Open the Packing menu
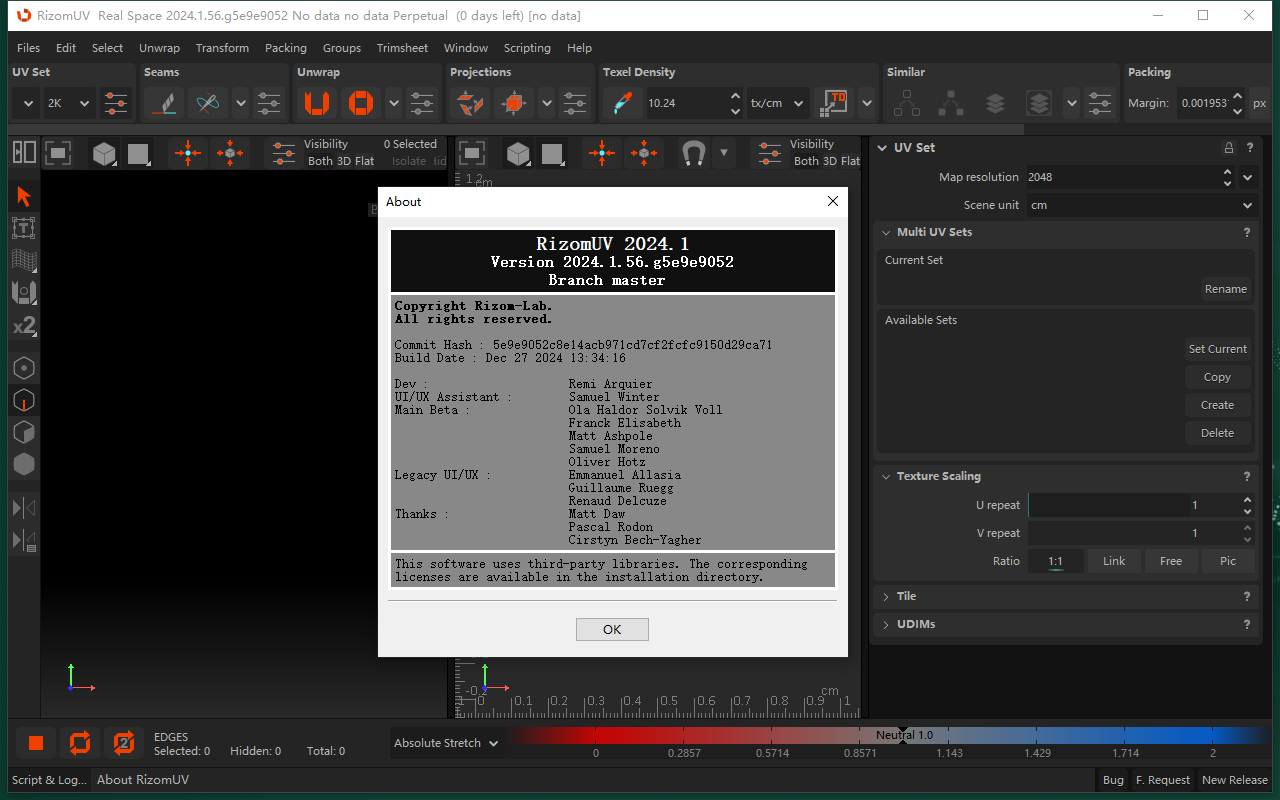 tap(286, 48)
